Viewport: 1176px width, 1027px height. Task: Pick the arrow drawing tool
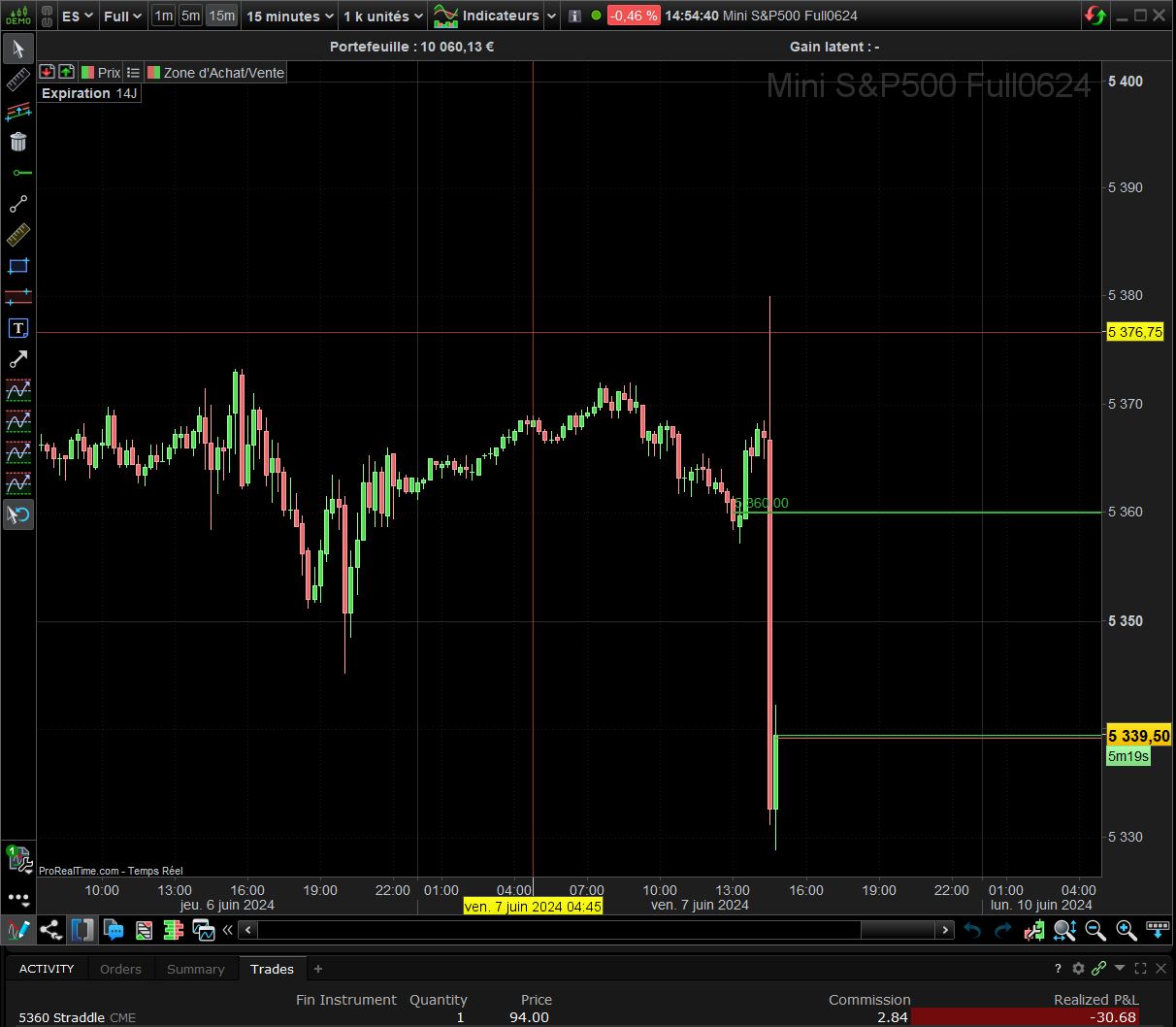(x=18, y=359)
